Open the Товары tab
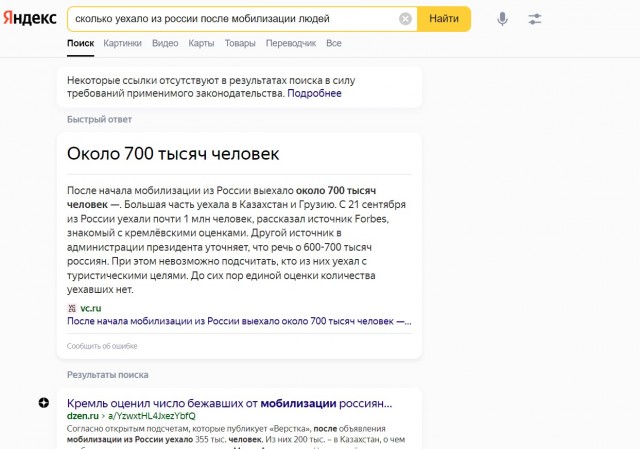Viewport: 640px width, 449px height. pos(240,43)
